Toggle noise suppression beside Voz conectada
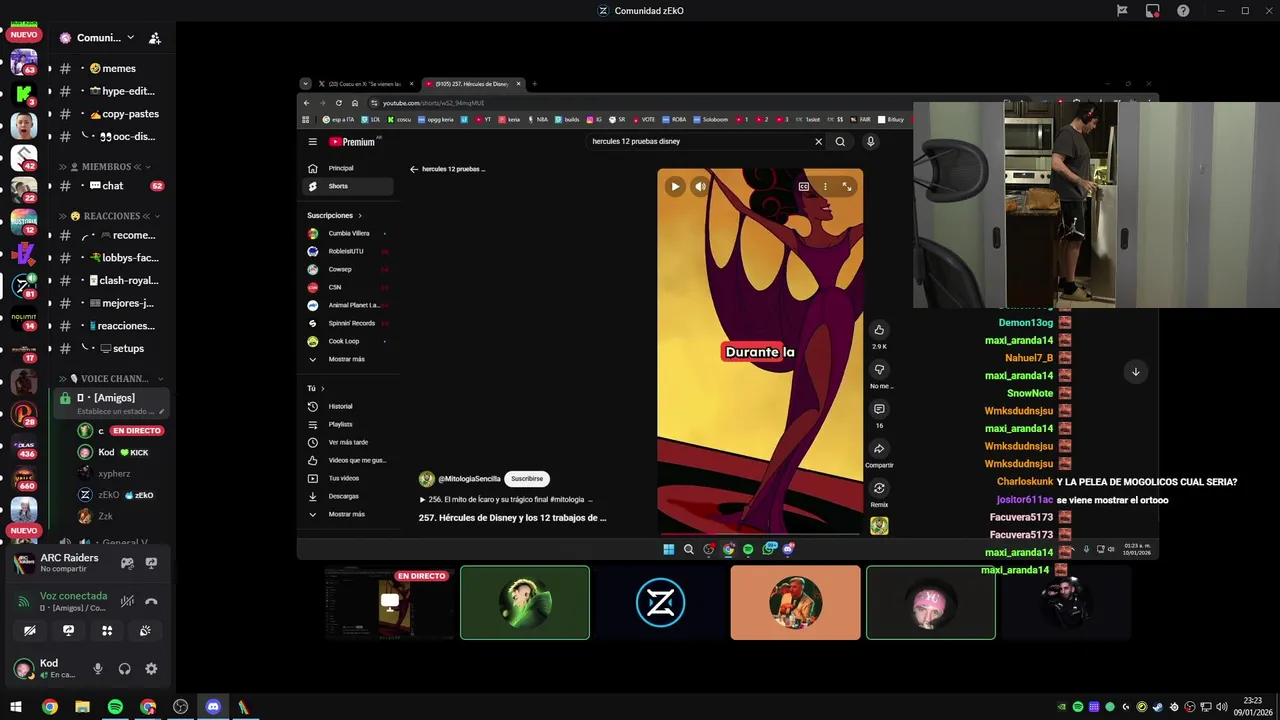 tap(127, 601)
